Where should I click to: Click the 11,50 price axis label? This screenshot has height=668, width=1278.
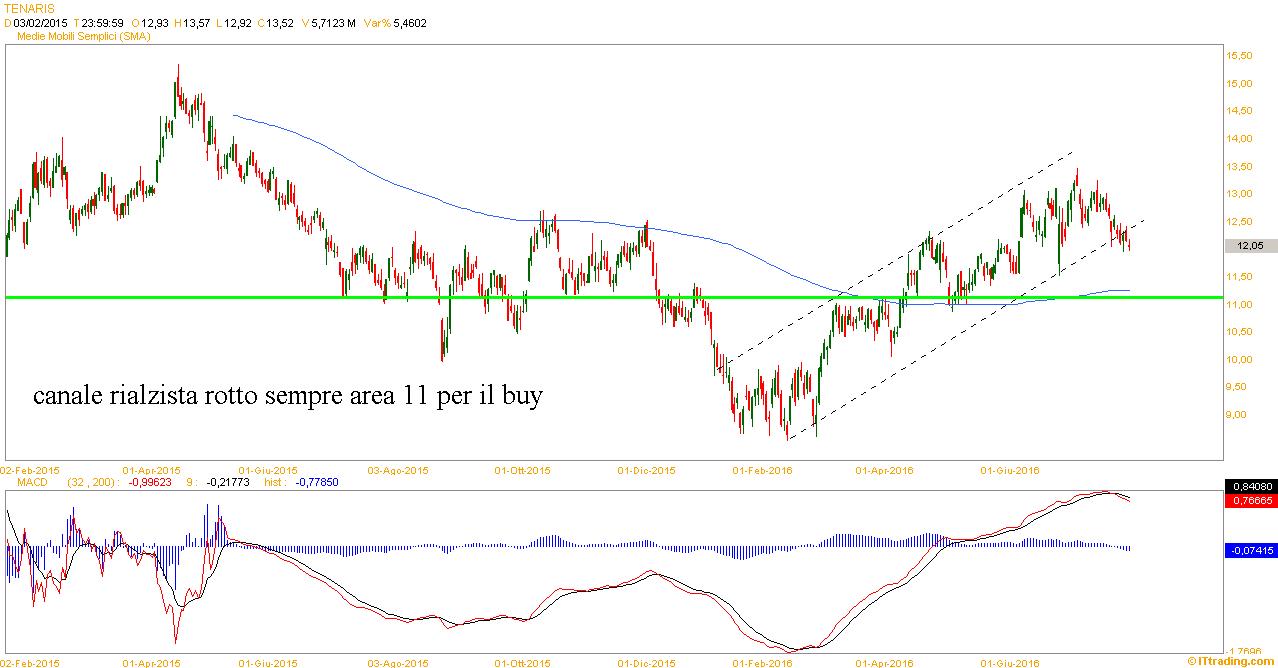pos(1239,276)
